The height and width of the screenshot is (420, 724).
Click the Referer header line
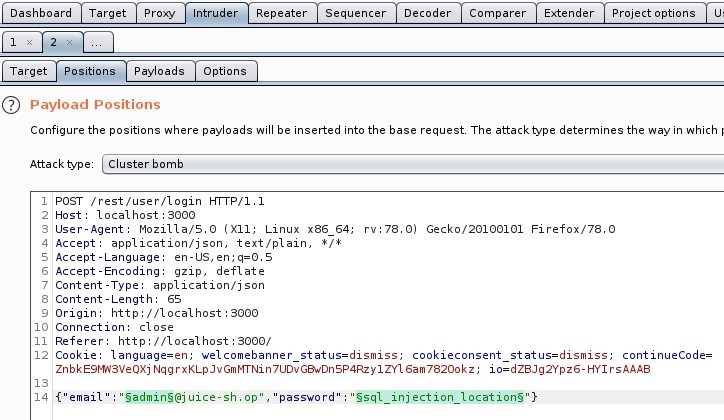click(163, 341)
